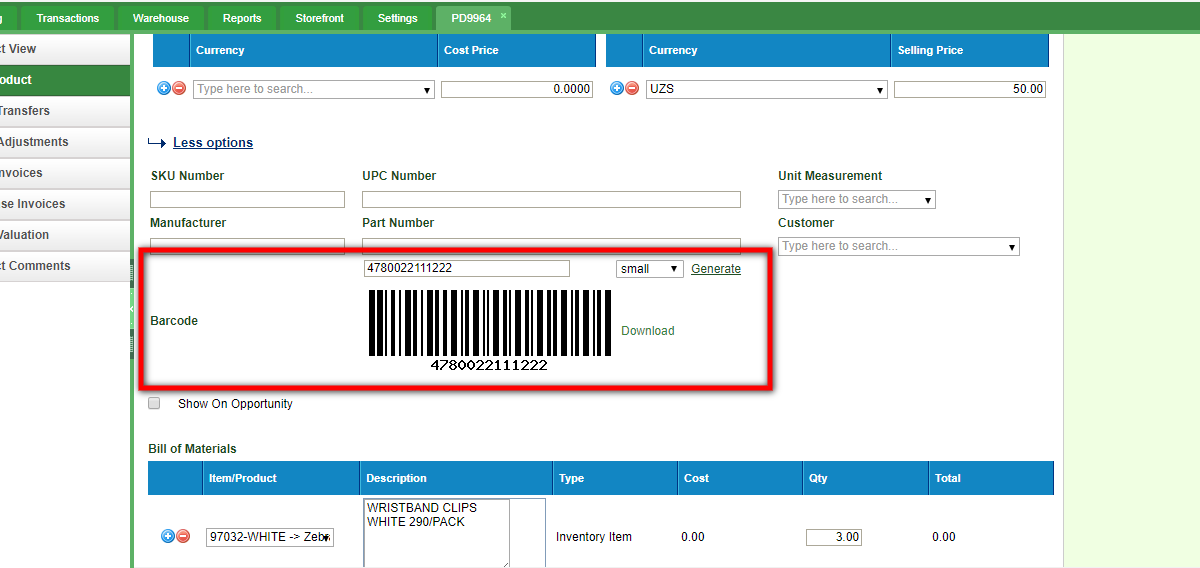Image resolution: width=1200 pixels, height=568 pixels.
Task: Add a selling price currency row
Action: point(617,89)
